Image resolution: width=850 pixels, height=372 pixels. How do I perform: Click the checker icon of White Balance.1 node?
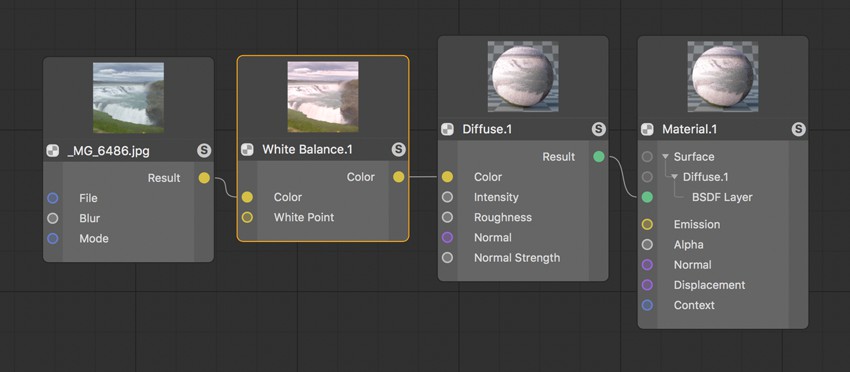pyautogui.click(x=247, y=150)
